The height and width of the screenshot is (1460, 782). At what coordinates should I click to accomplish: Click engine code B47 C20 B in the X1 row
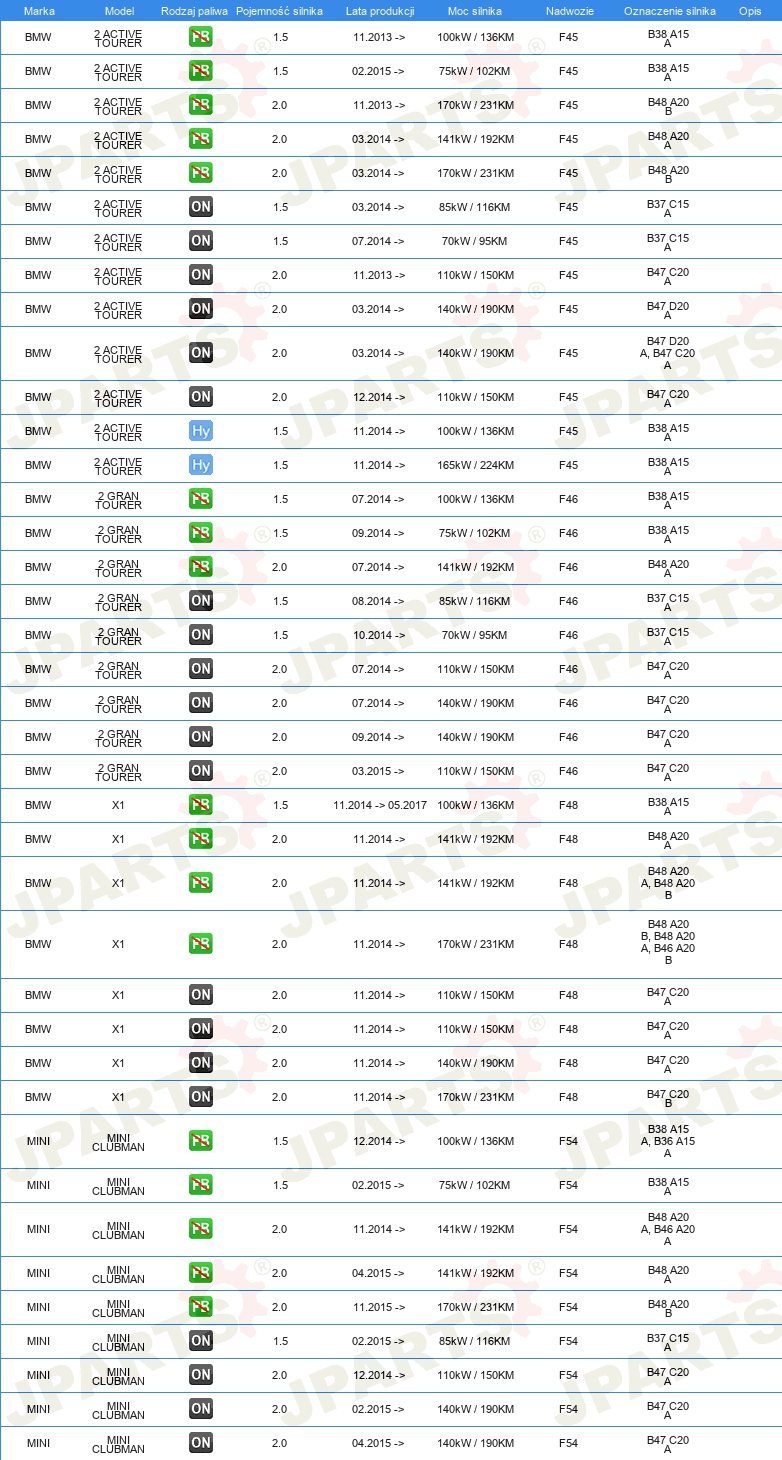point(668,1099)
